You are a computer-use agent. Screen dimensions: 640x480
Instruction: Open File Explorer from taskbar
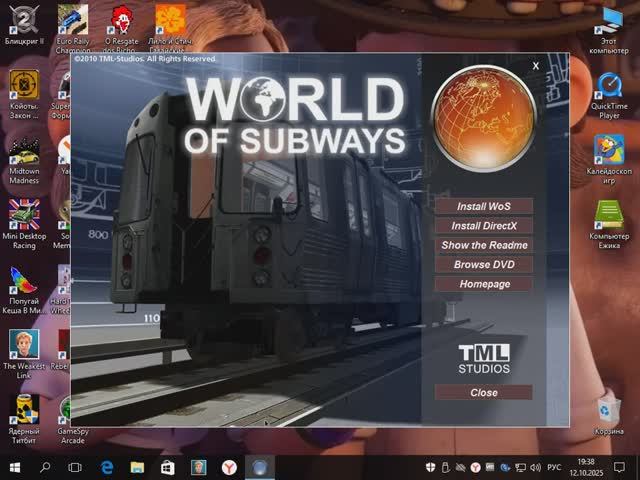tap(137, 468)
